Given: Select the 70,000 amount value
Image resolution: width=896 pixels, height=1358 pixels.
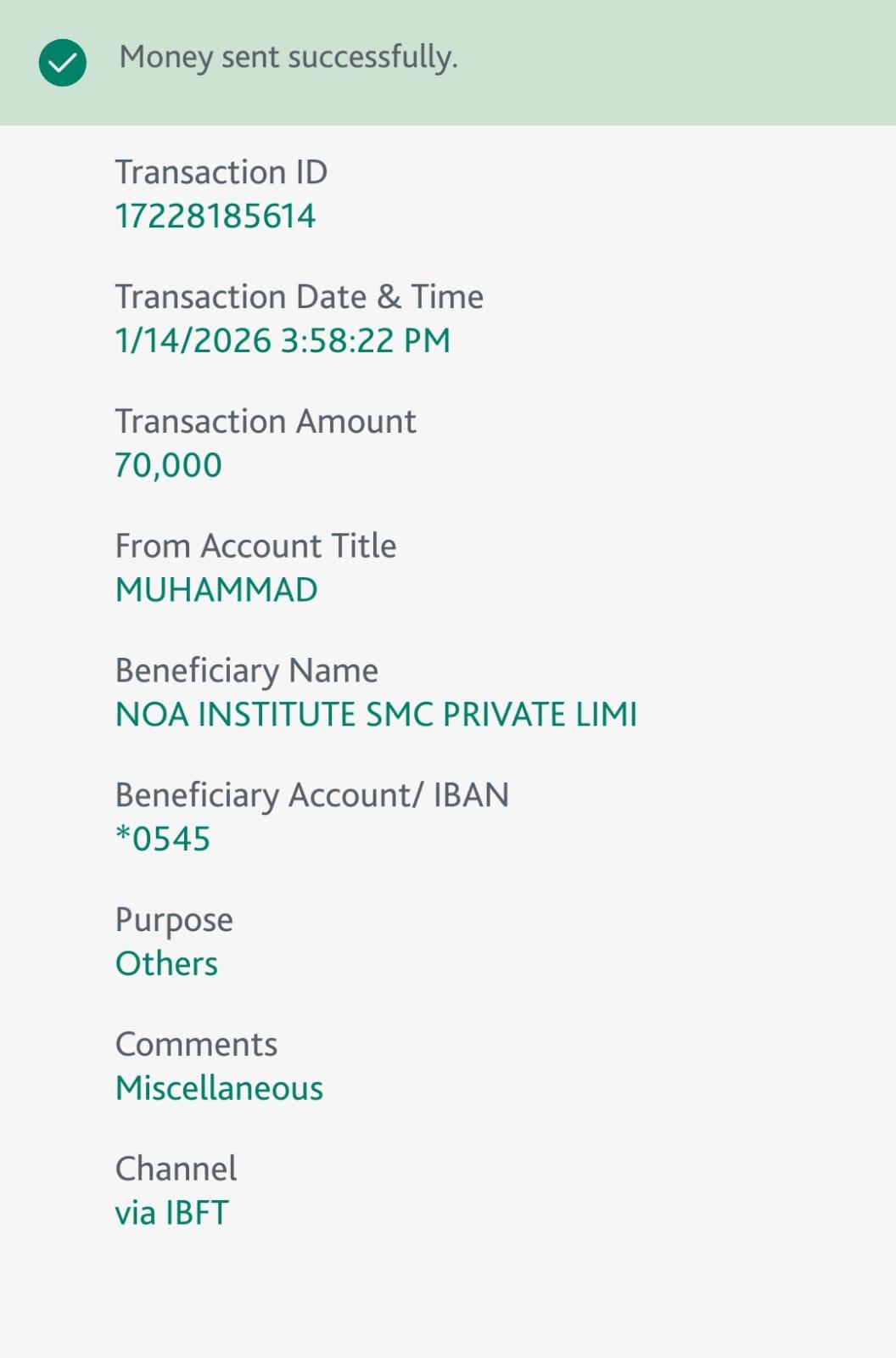Looking at the screenshot, I should tap(168, 465).
